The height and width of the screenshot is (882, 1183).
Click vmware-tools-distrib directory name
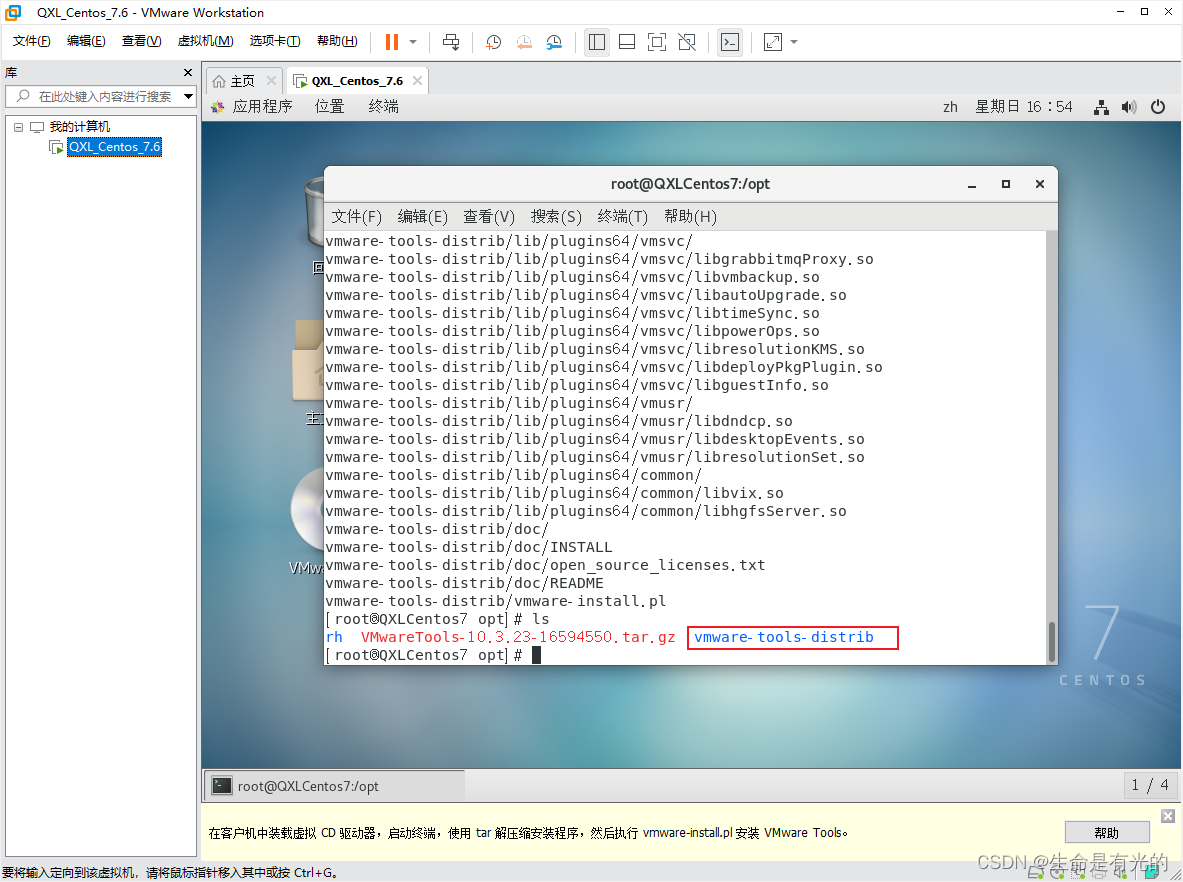click(x=784, y=637)
